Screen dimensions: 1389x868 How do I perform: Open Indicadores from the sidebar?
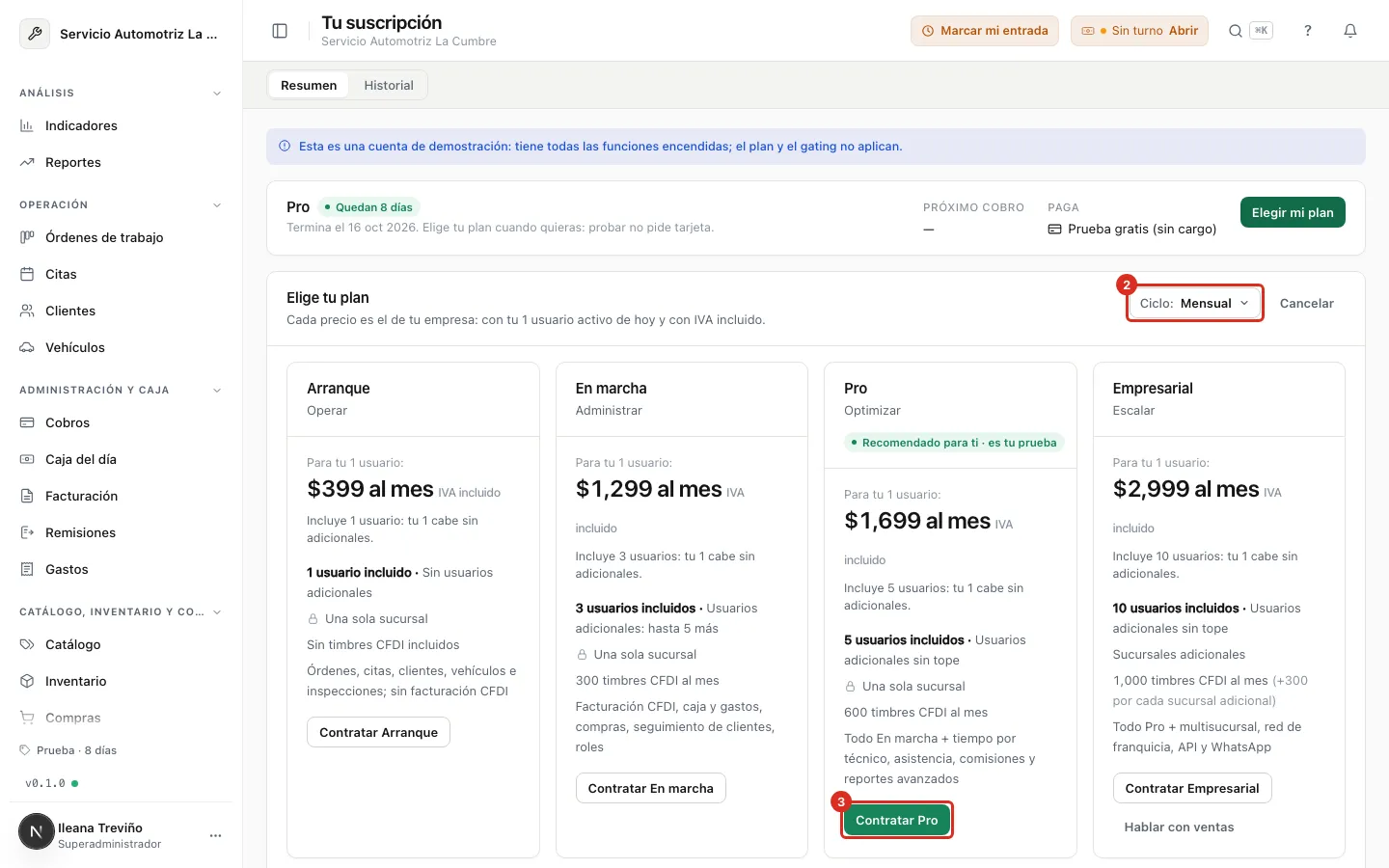click(121, 125)
